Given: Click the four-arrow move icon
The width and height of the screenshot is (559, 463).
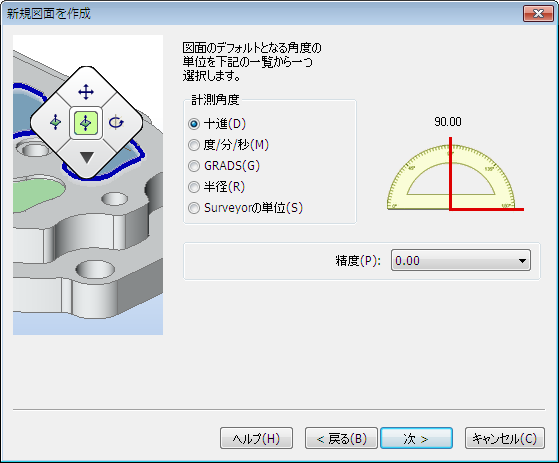Looking at the screenshot, I should (86, 92).
